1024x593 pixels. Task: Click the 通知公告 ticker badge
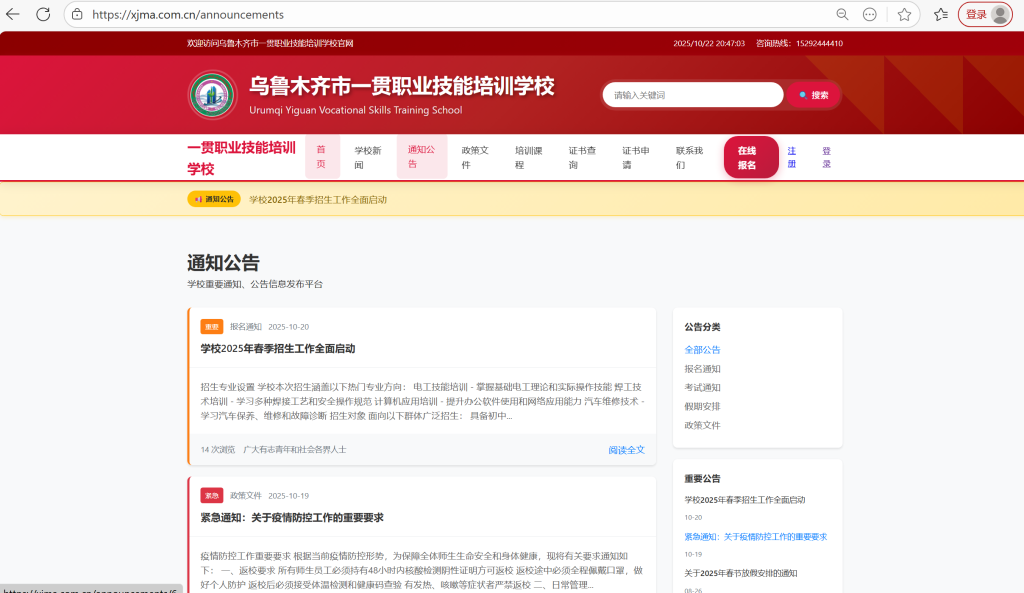[x=214, y=199]
